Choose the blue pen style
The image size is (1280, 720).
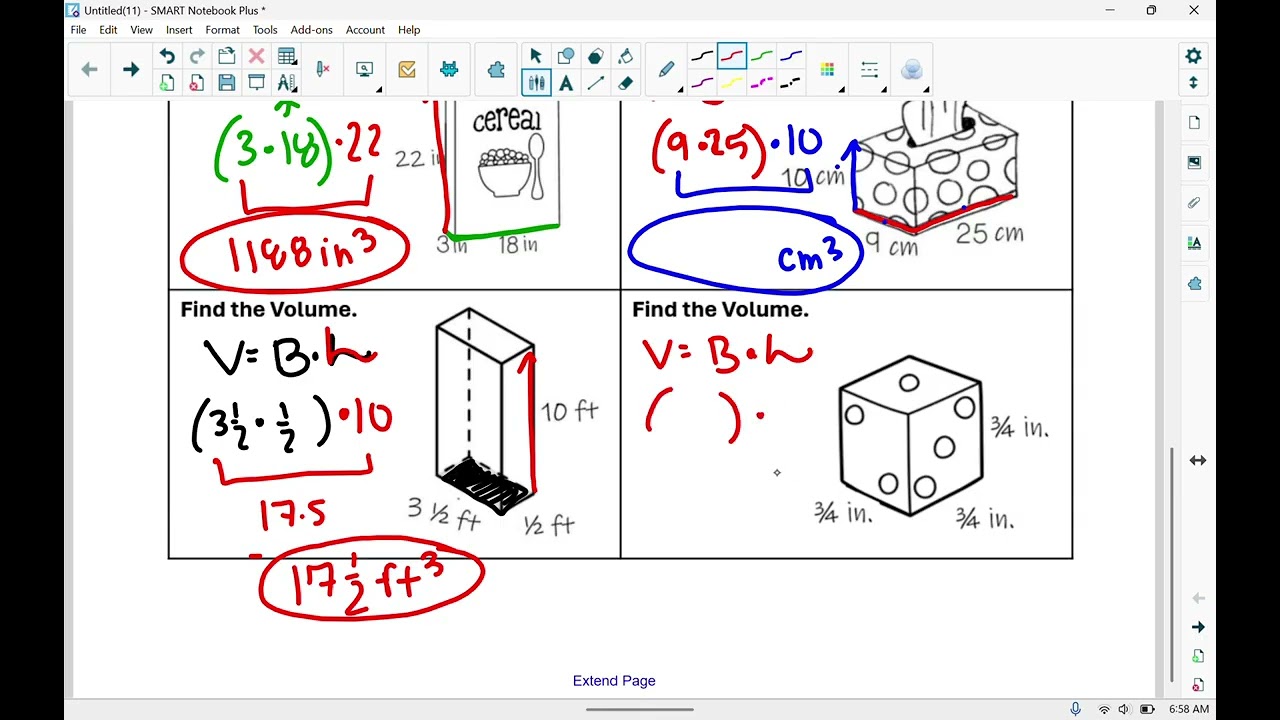(791, 56)
